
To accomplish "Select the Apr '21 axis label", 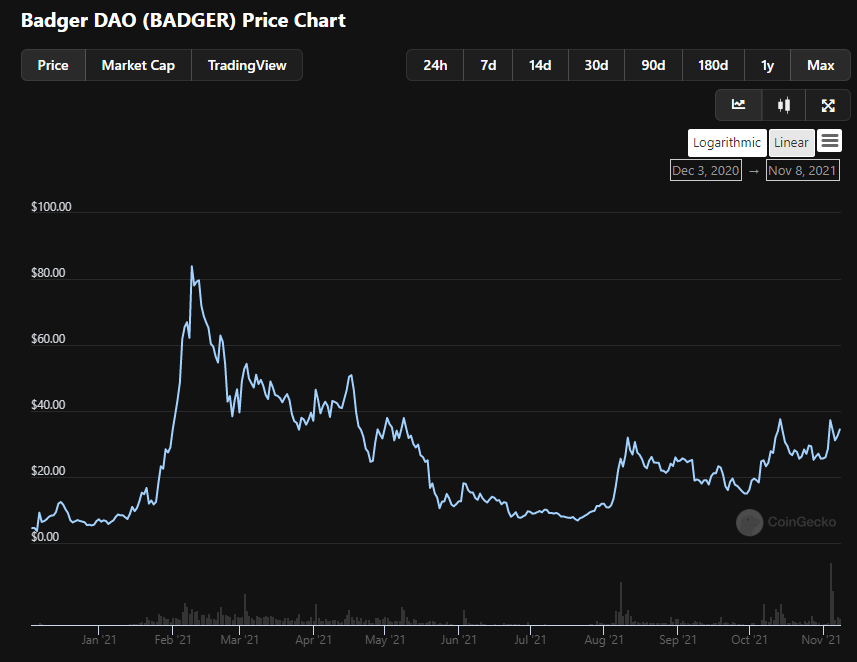I will coord(313,640).
